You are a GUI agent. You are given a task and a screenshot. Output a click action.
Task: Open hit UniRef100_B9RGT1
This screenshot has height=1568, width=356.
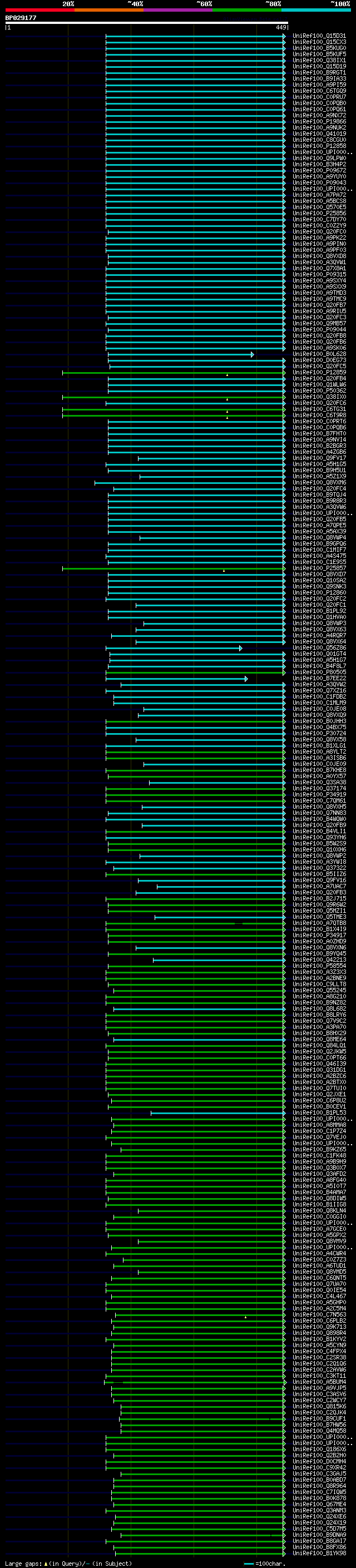319,72
